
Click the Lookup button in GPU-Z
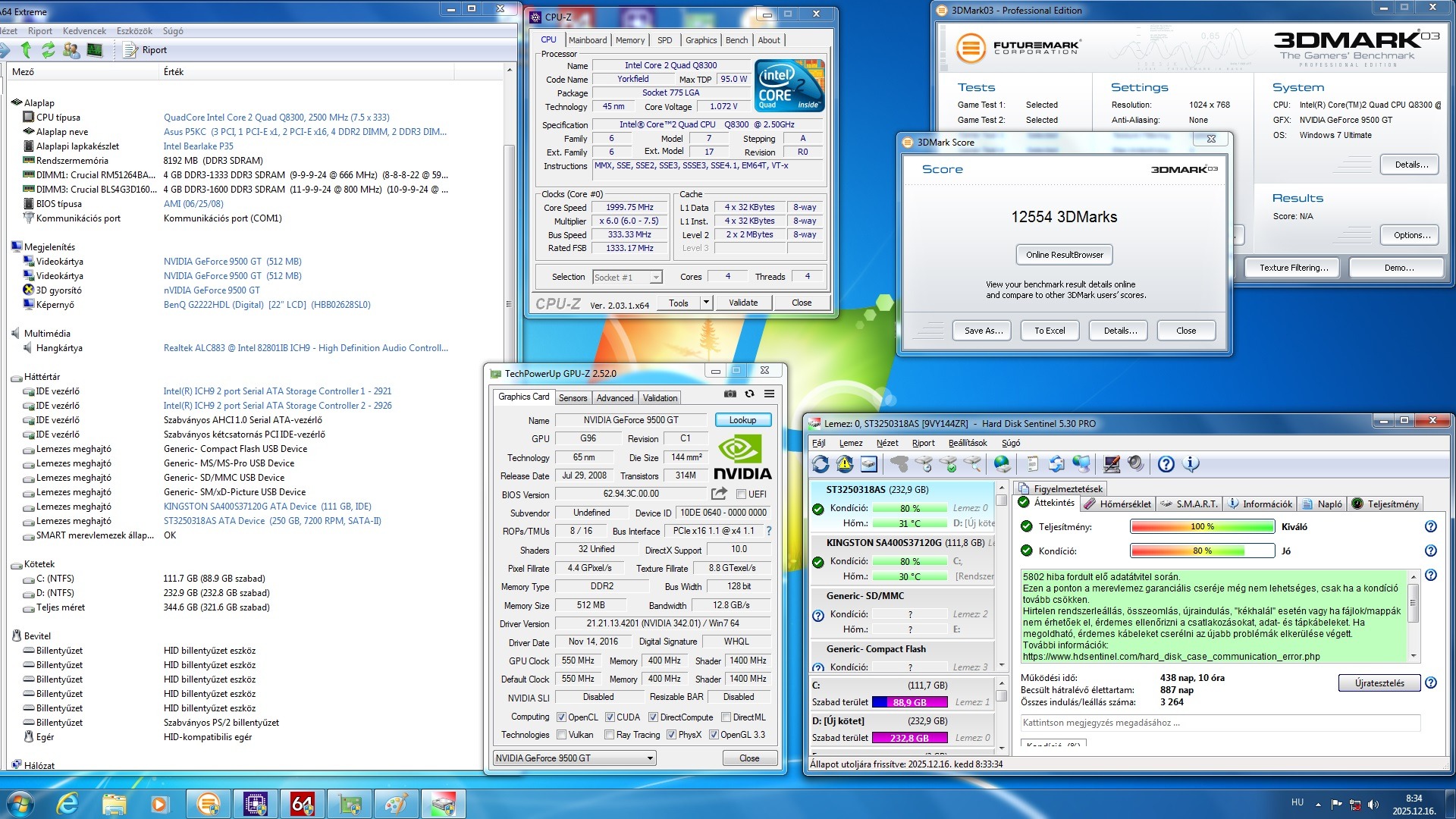[x=742, y=420]
